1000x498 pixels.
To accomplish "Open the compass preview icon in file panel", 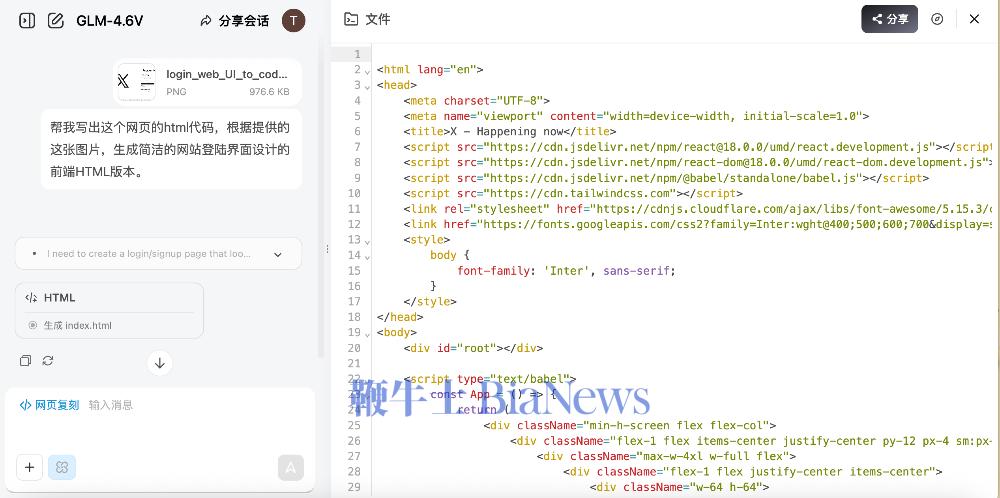I will click(937, 19).
